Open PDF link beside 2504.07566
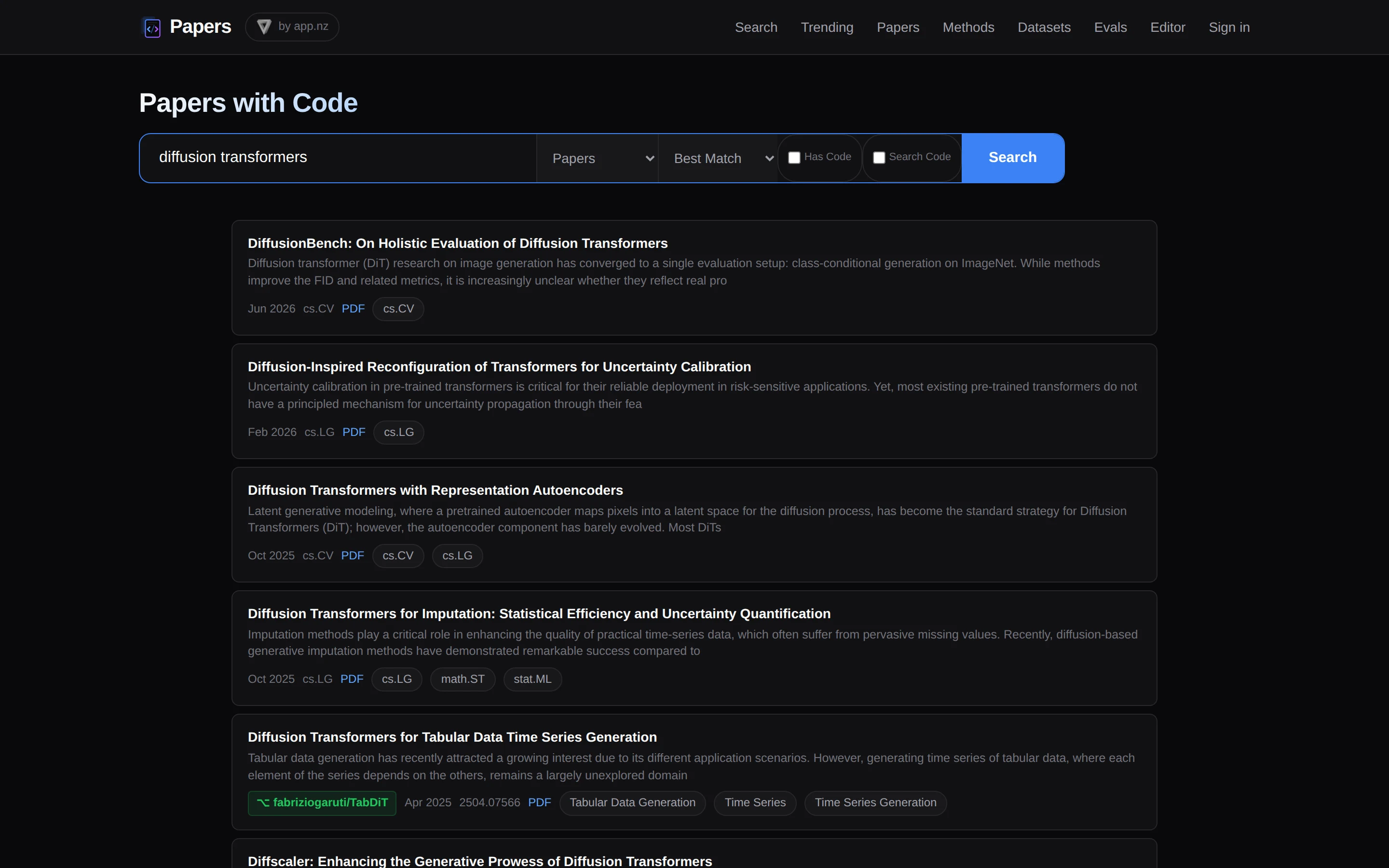 540,802
